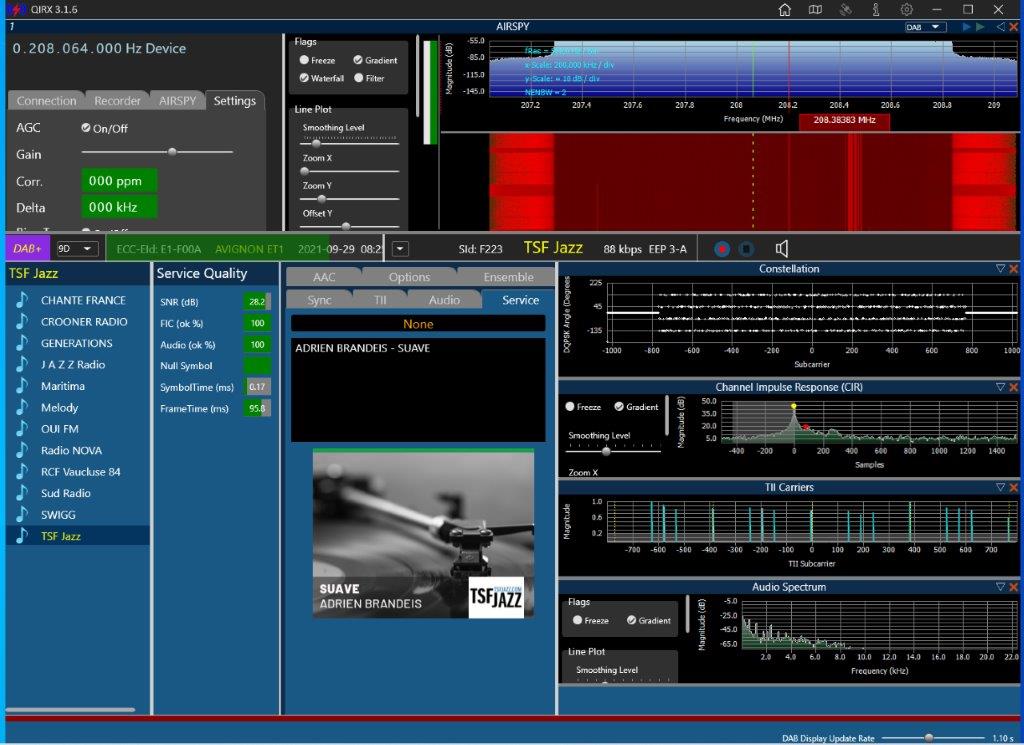
Task: Click the music note icon for CHANTE FRANCE
Action: 22,300
